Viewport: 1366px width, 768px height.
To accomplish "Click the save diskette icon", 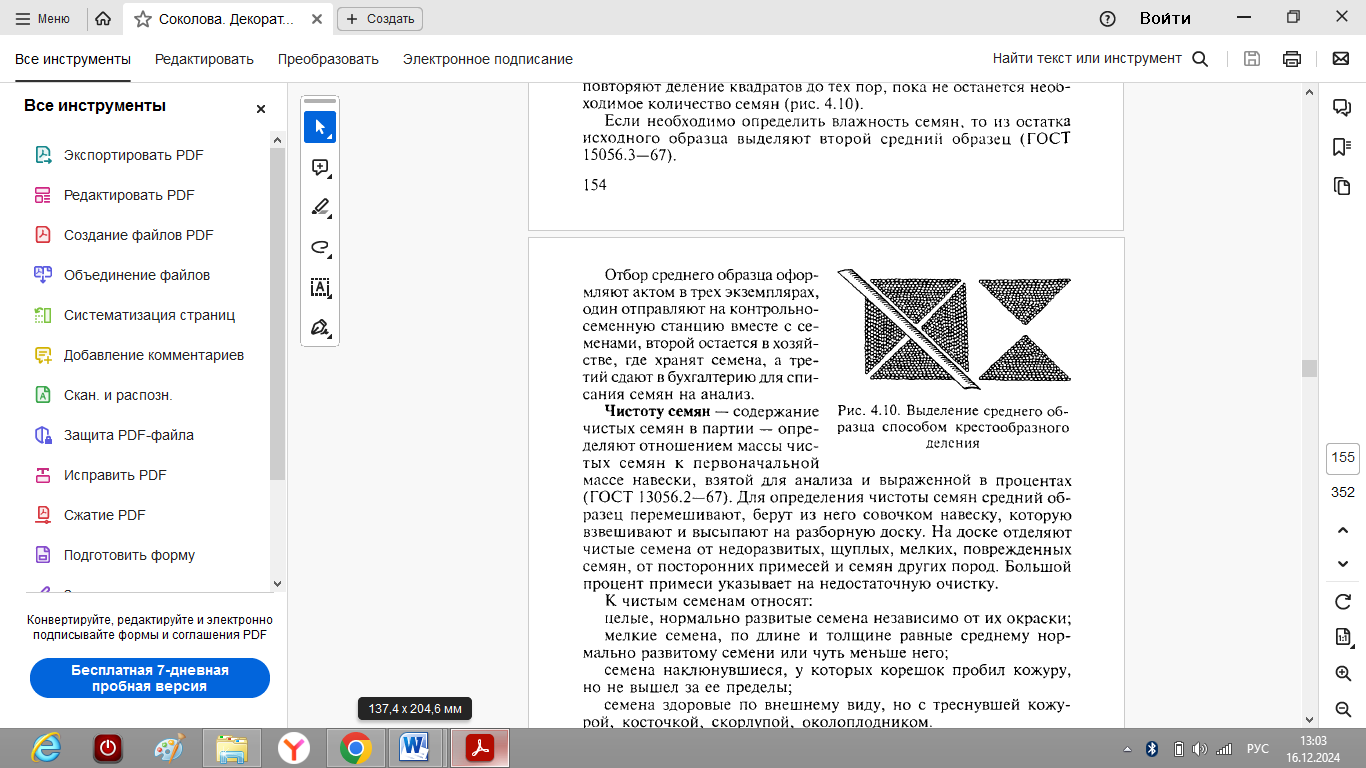I will [1252, 59].
